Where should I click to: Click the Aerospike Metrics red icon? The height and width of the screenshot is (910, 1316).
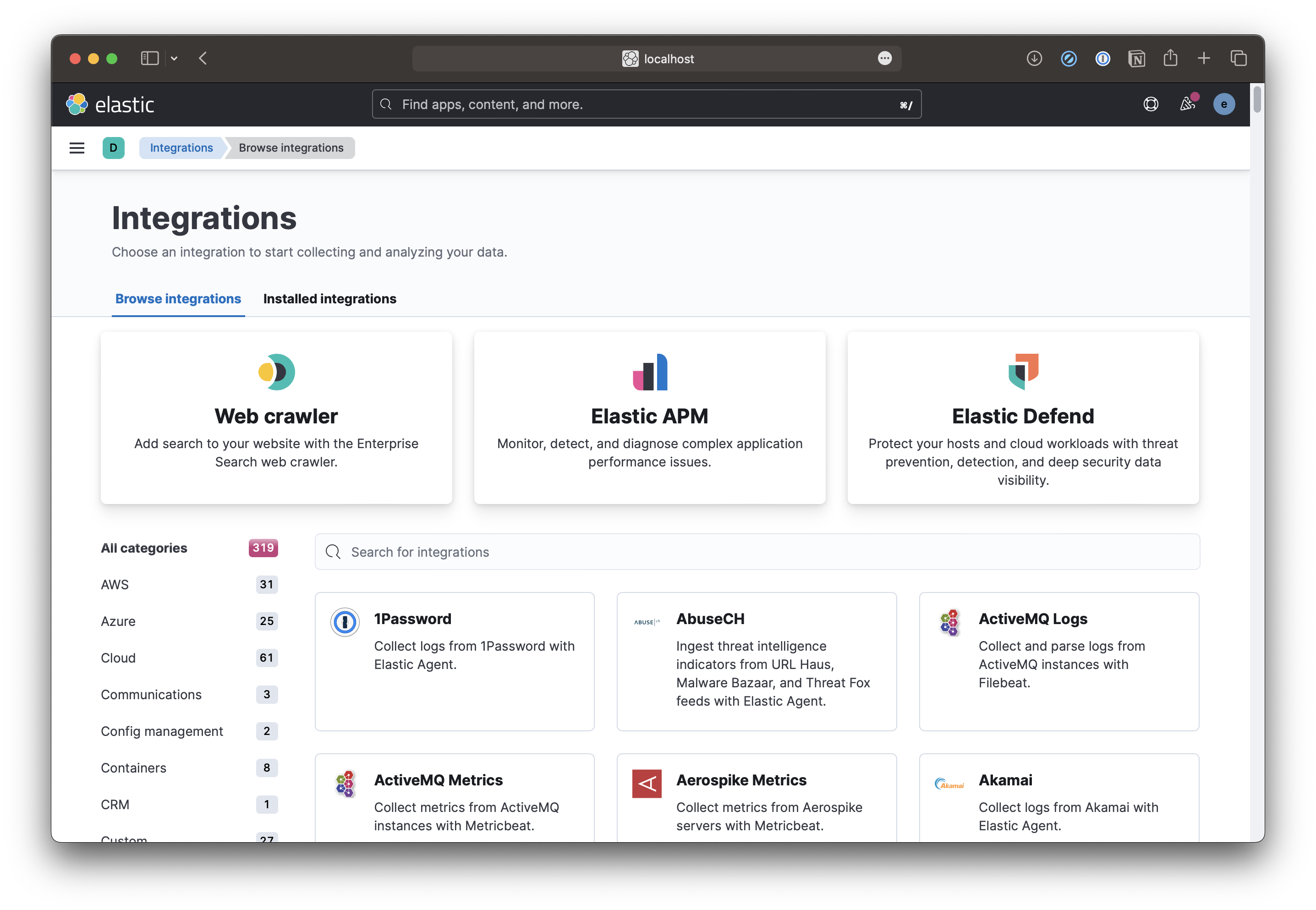[647, 784]
